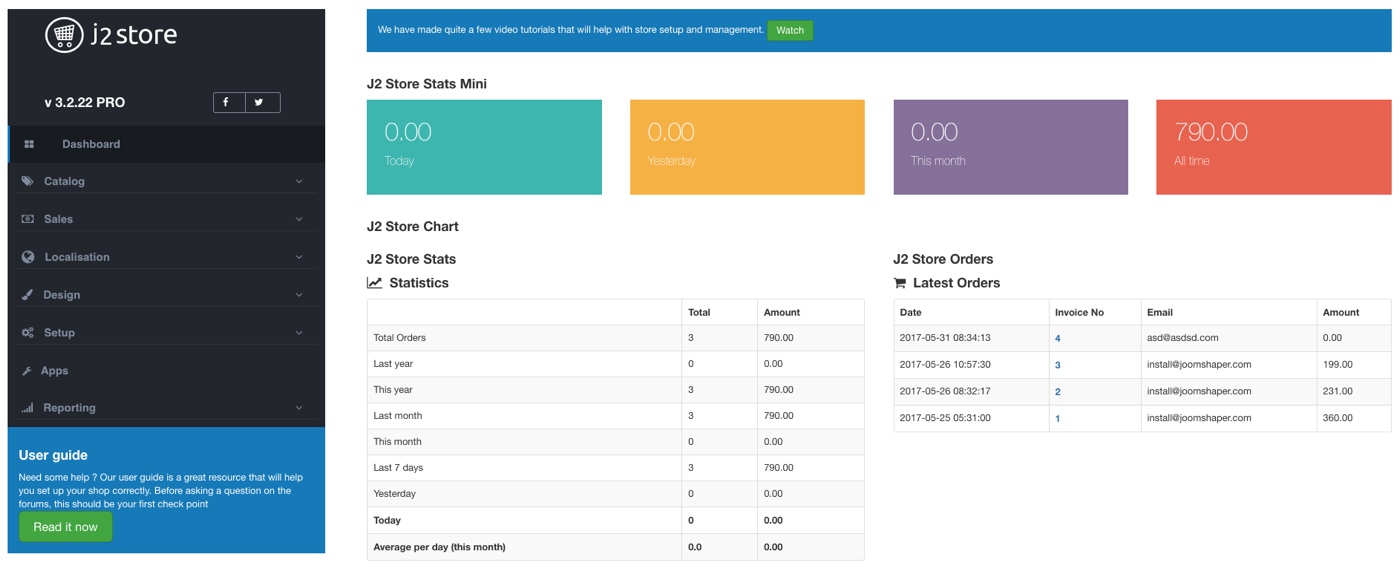Viewport: 1400px width, 569px height.
Task: Open invoice number 4 link
Action: click(x=1058, y=339)
